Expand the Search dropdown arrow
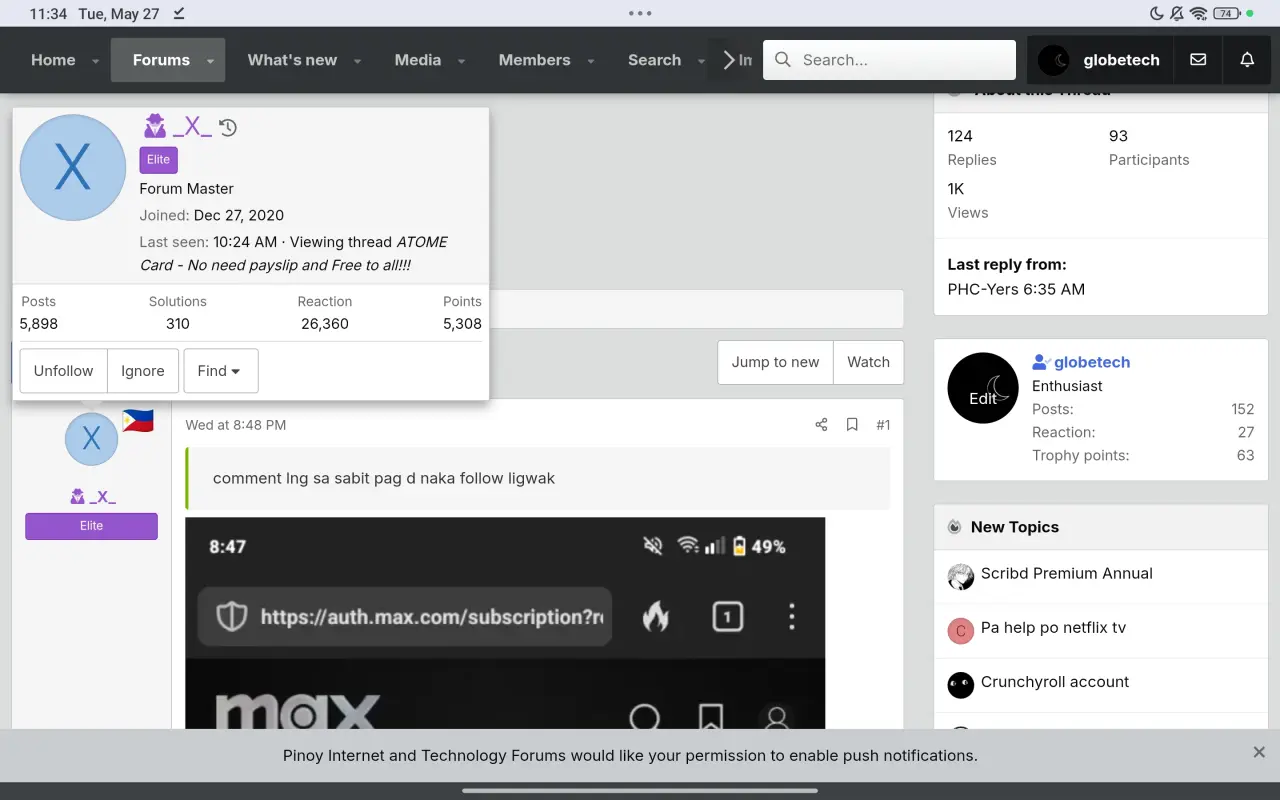Viewport: 1280px width, 800px height. point(701,61)
